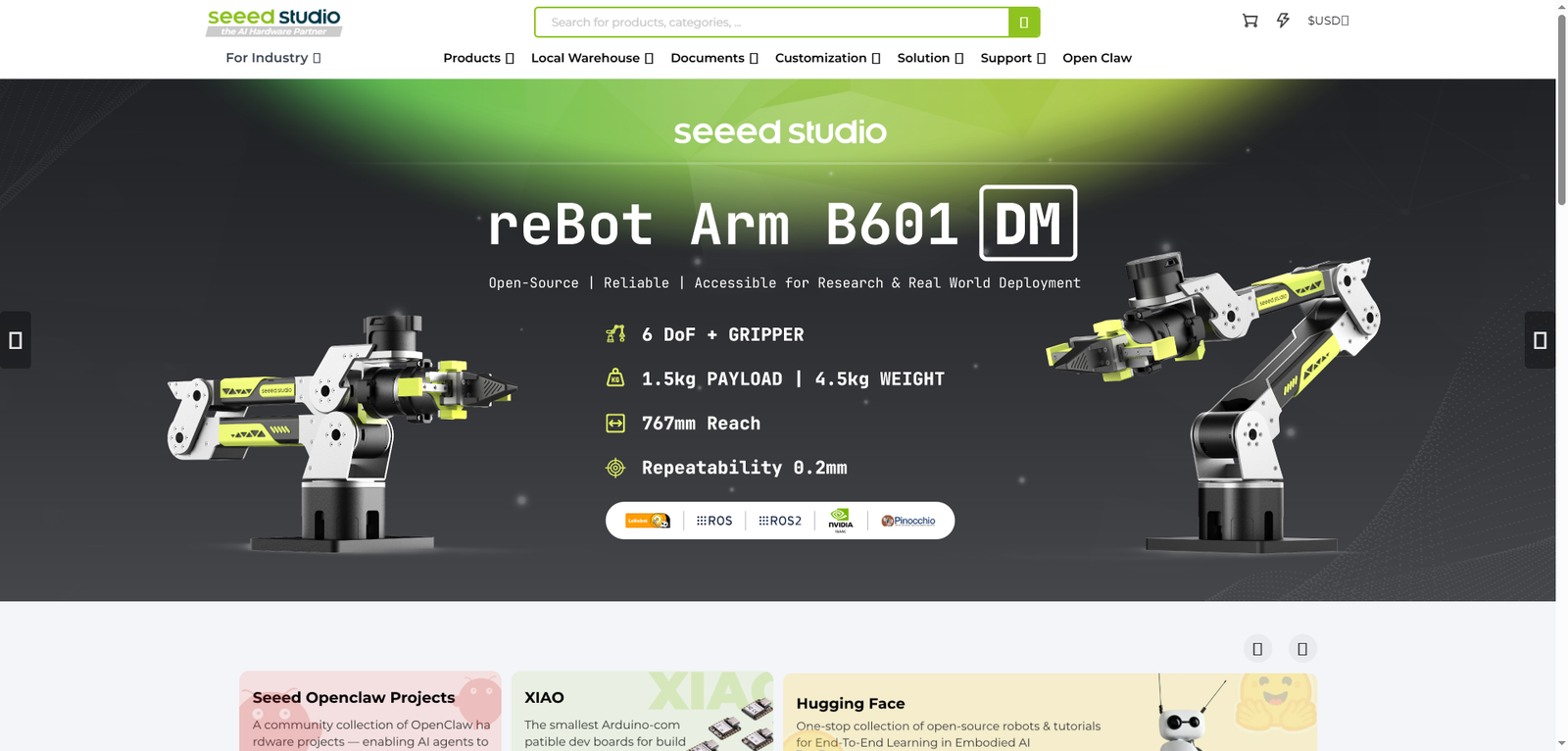
Task: Click the white Seeed Studio banner logo
Action: [x=780, y=132]
